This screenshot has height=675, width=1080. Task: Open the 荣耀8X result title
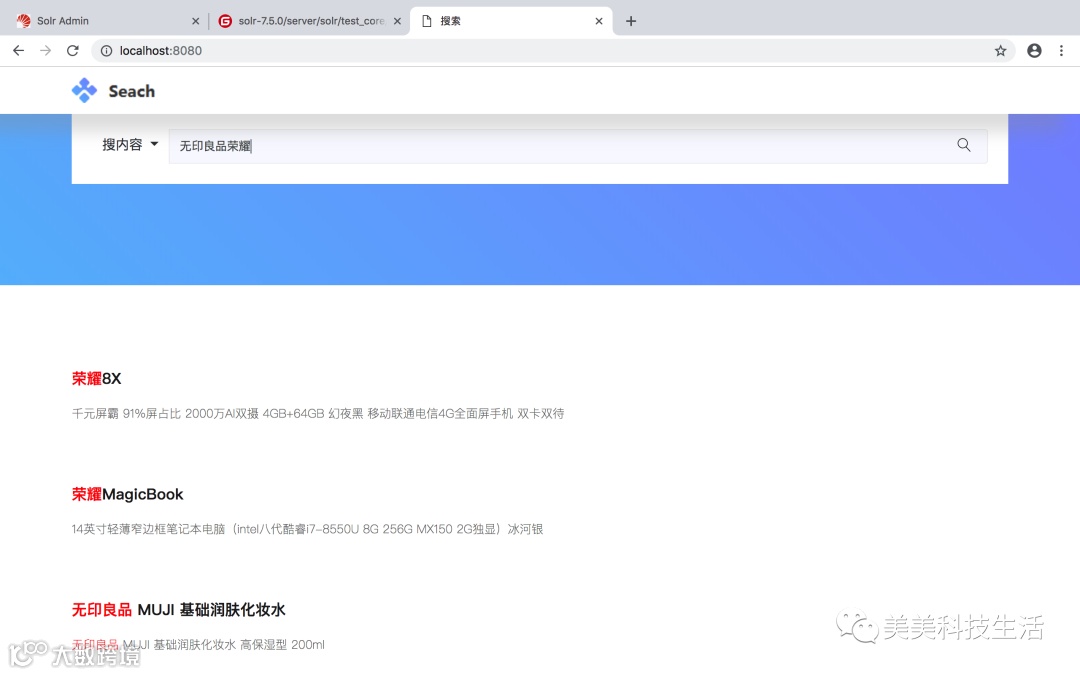click(96, 378)
